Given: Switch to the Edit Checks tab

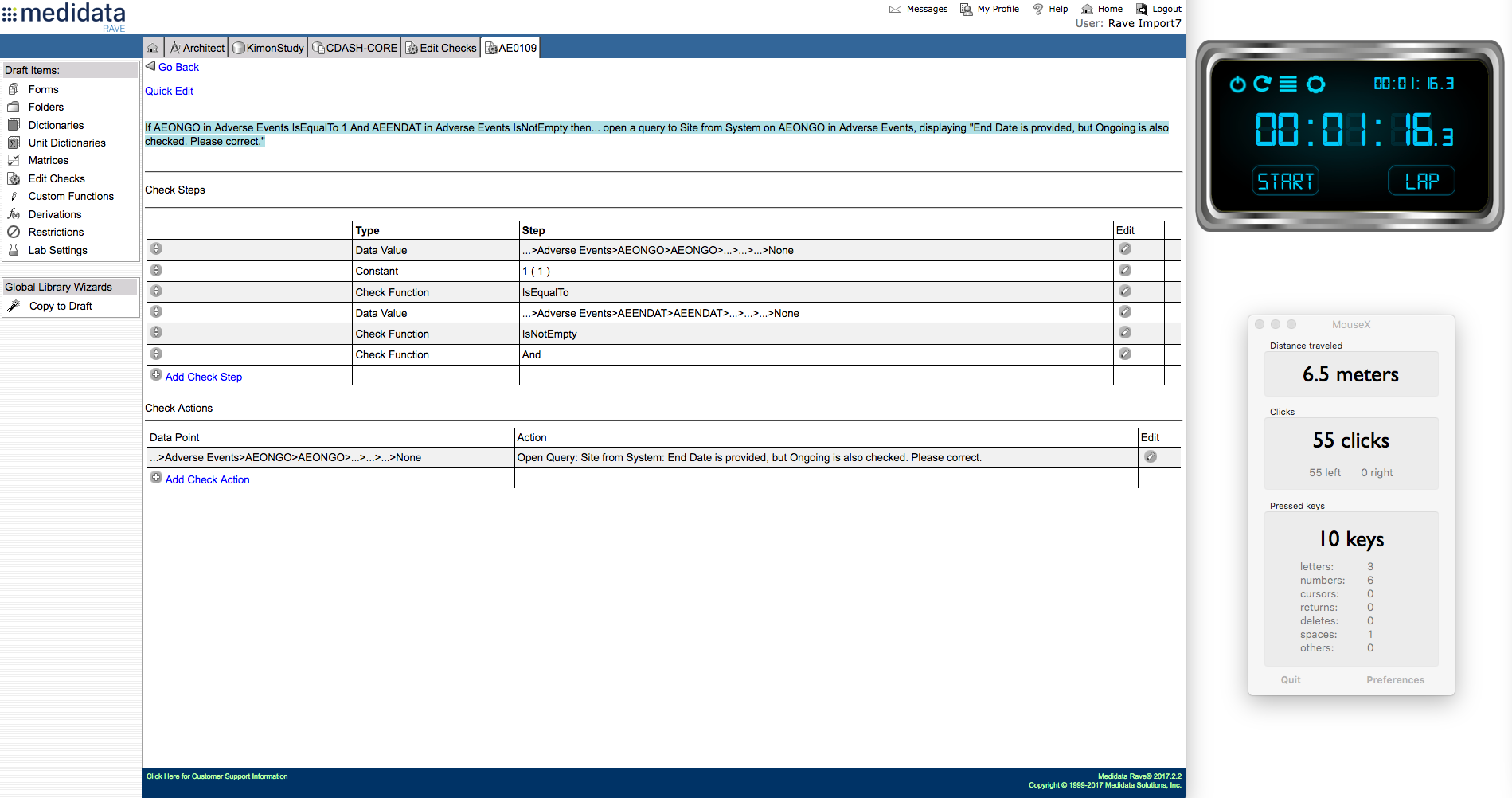Looking at the screenshot, I should tap(441, 48).
